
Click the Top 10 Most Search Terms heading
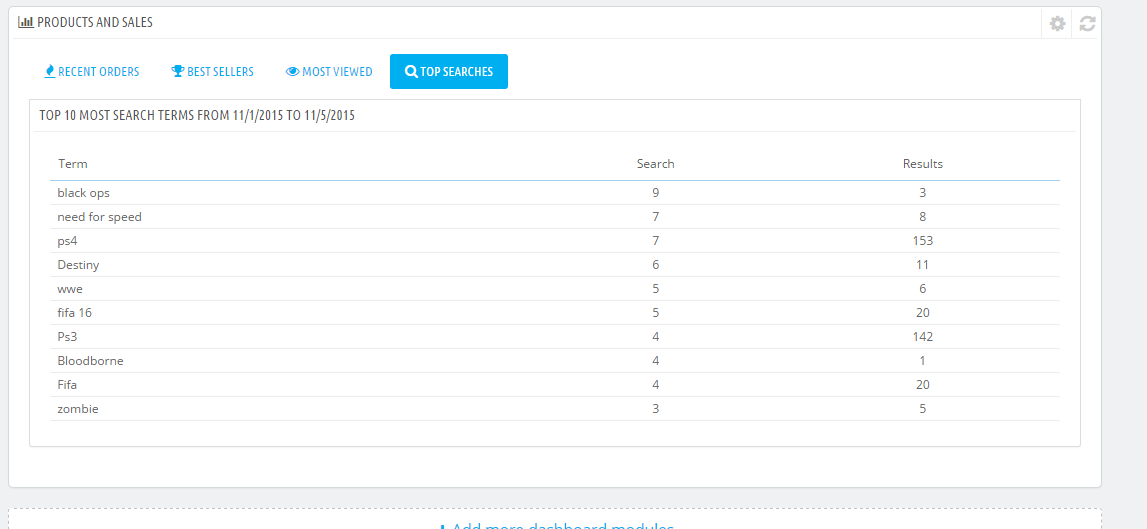[x=197, y=116]
